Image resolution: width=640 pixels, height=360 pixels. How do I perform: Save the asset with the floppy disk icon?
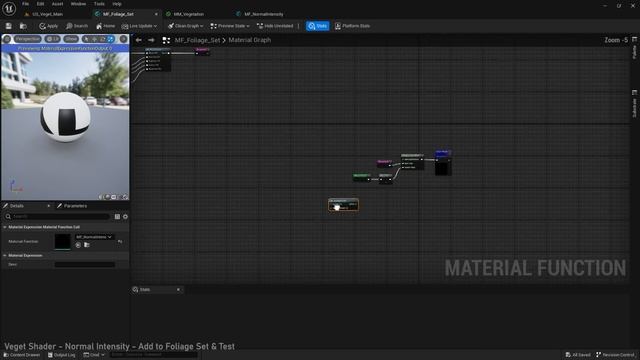(9, 26)
